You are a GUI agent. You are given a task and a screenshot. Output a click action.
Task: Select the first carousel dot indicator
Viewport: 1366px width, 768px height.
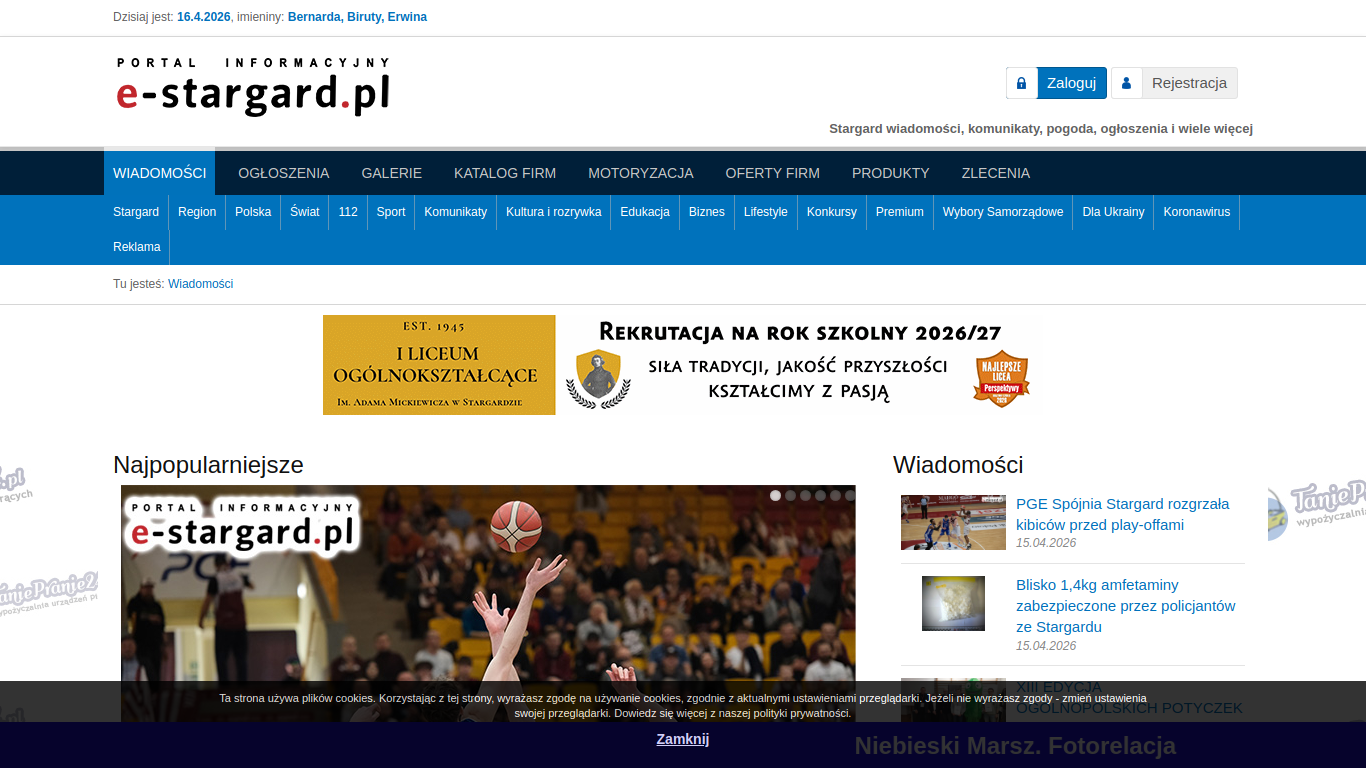[775, 495]
